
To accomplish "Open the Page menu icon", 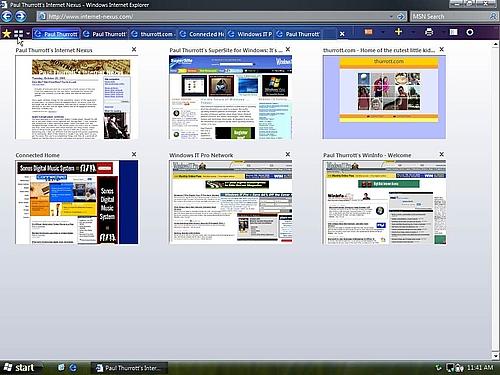I will pyautogui.click(x=453, y=32).
